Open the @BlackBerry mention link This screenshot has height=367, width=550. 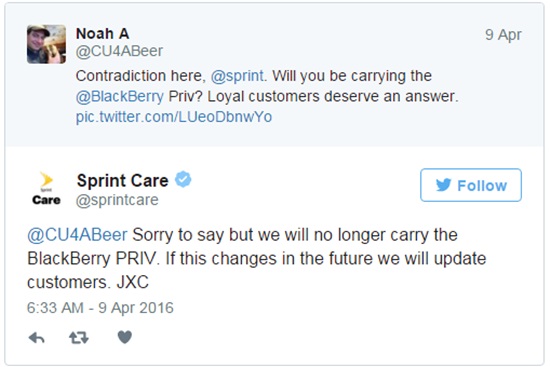[x=120, y=96]
